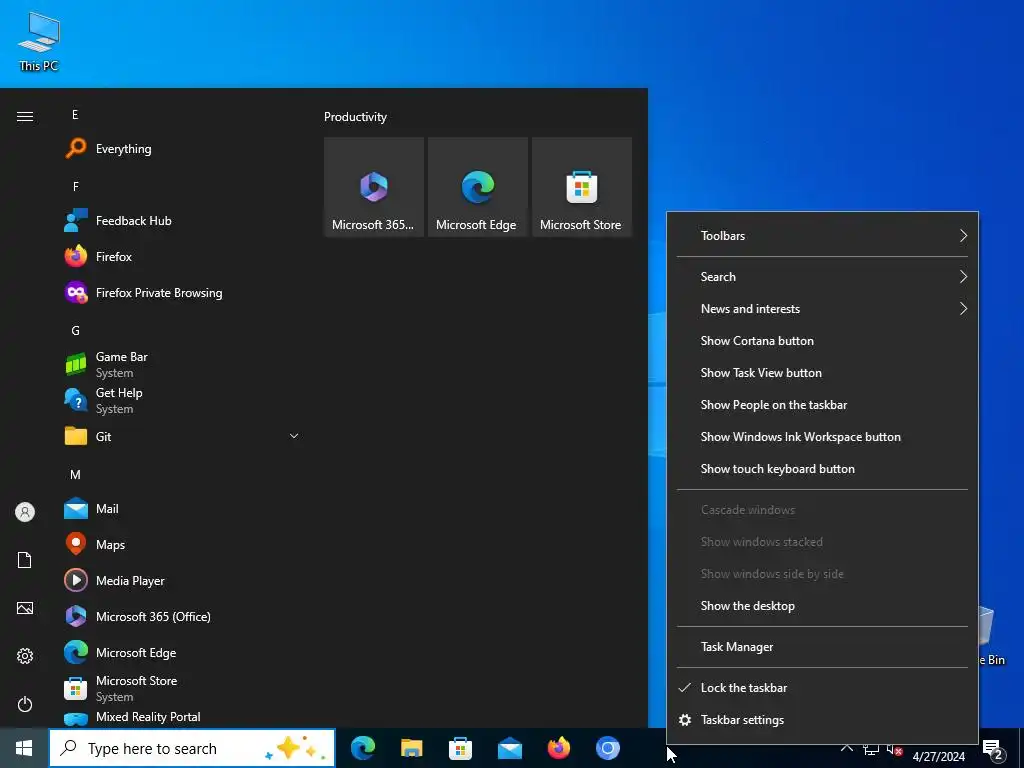Image resolution: width=1024 pixels, height=768 pixels.
Task: Toggle Show People on the taskbar
Action: [822, 405]
